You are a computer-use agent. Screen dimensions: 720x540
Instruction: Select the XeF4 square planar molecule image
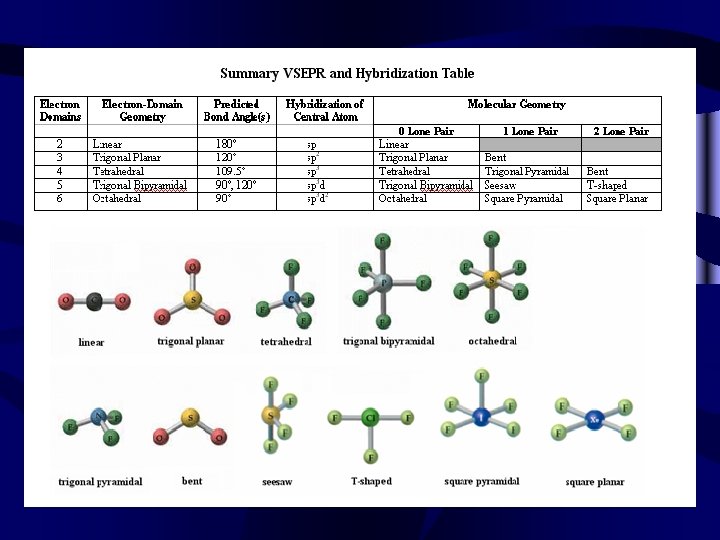(x=594, y=420)
